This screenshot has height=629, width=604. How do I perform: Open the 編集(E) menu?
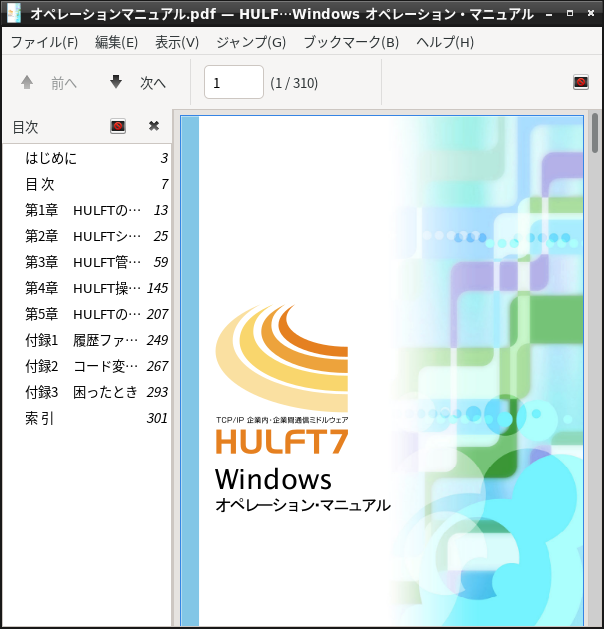pyautogui.click(x=116, y=42)
